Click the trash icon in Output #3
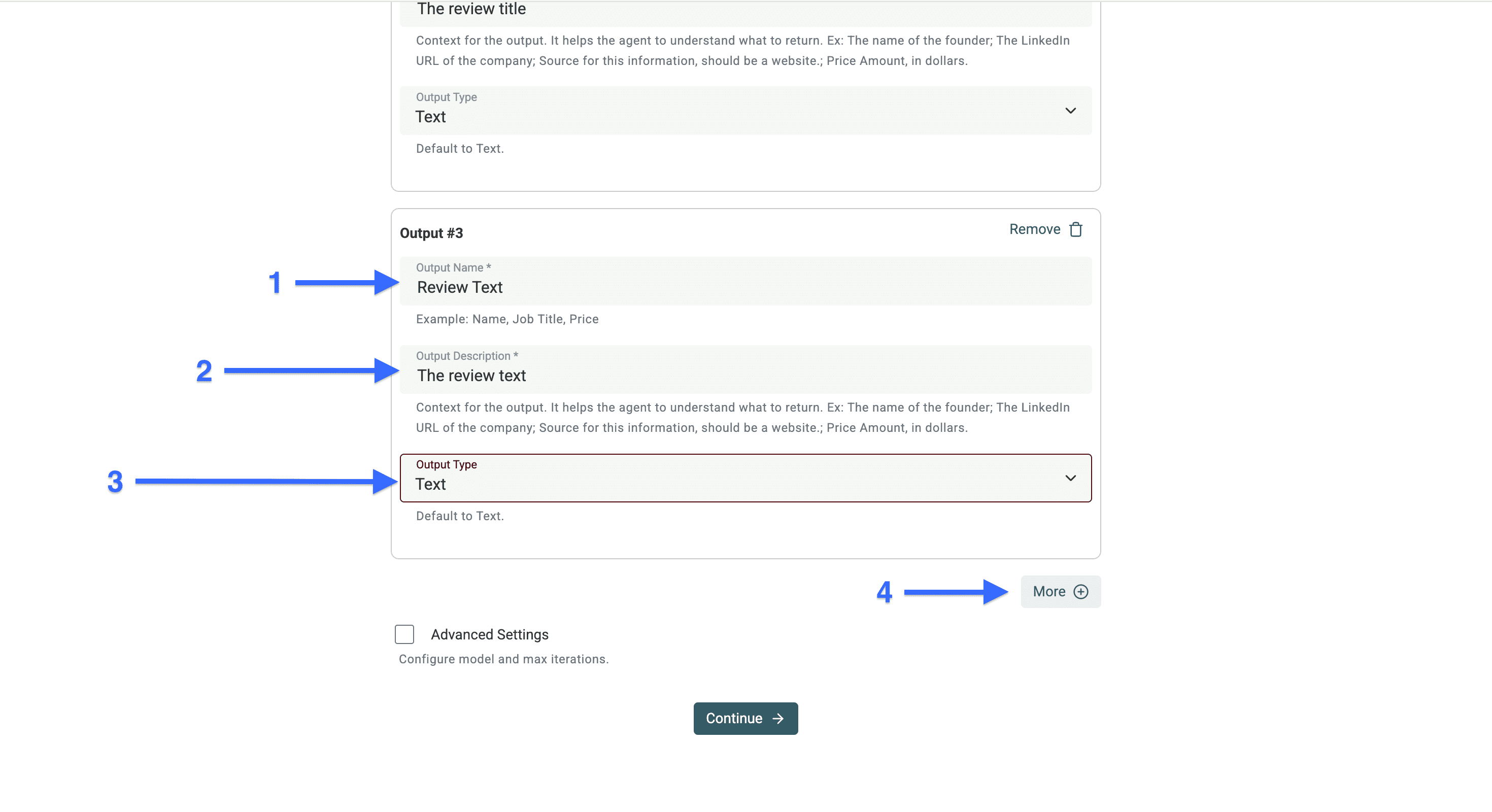 [1075, 229]
